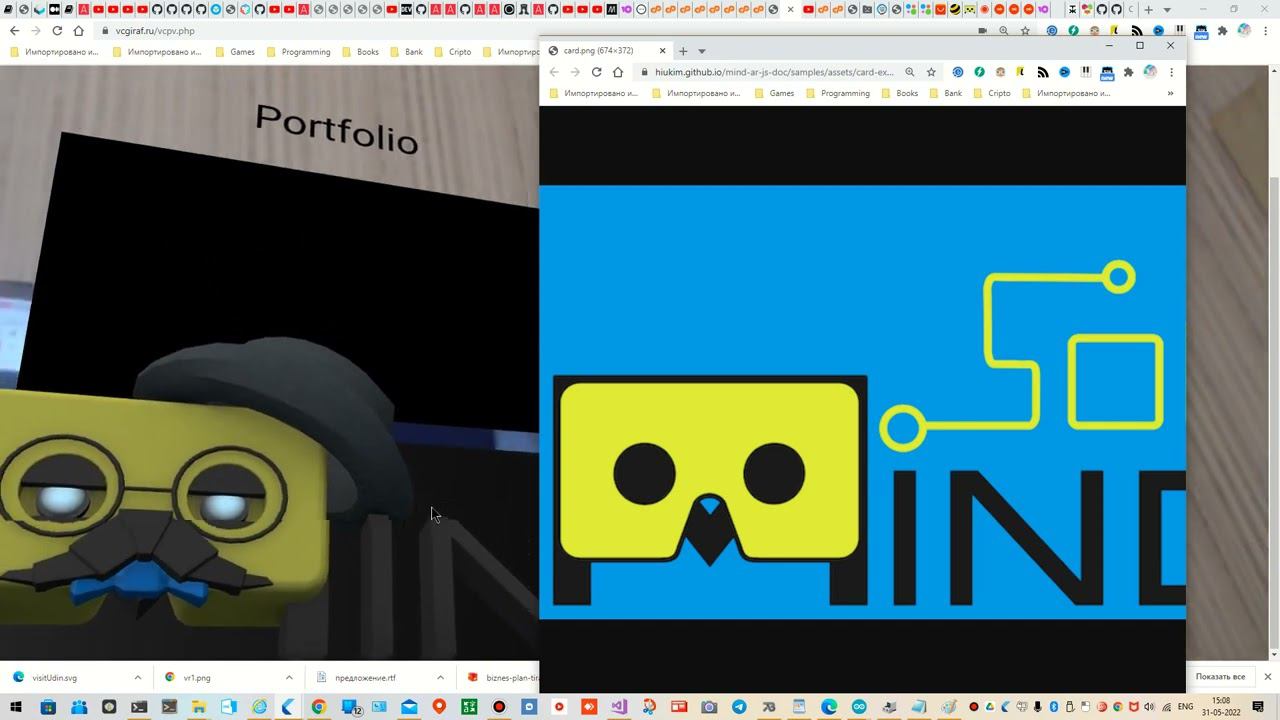Viewport: 1280px width, 720px height.
Task: Bookmark card.png page with star icon
Action: (x=931, y=72)
